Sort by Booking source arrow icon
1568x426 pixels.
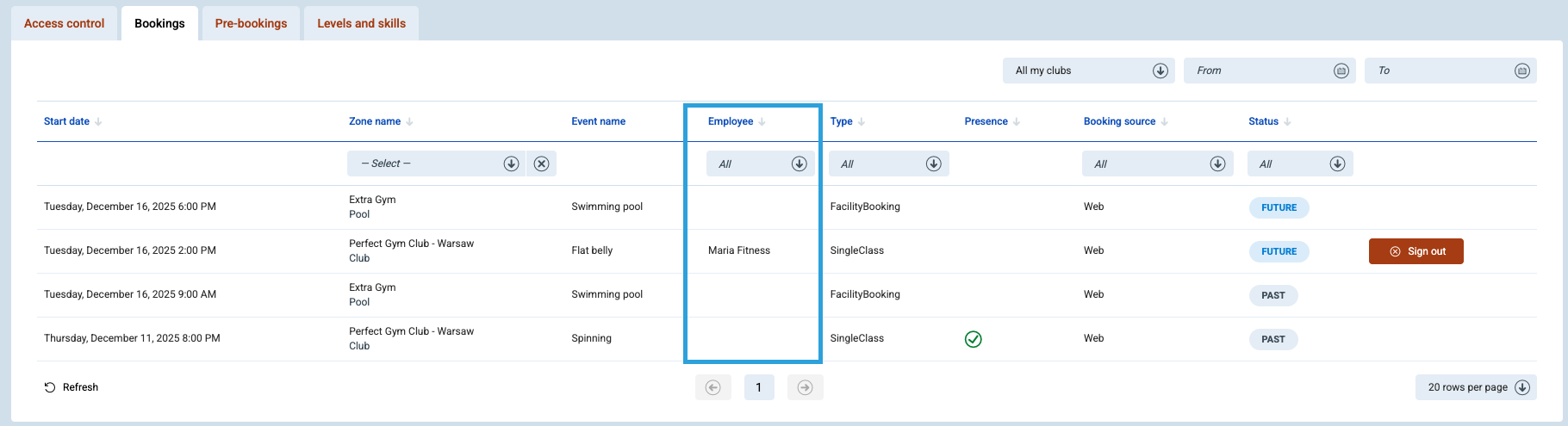click(x=1164, y=121)
